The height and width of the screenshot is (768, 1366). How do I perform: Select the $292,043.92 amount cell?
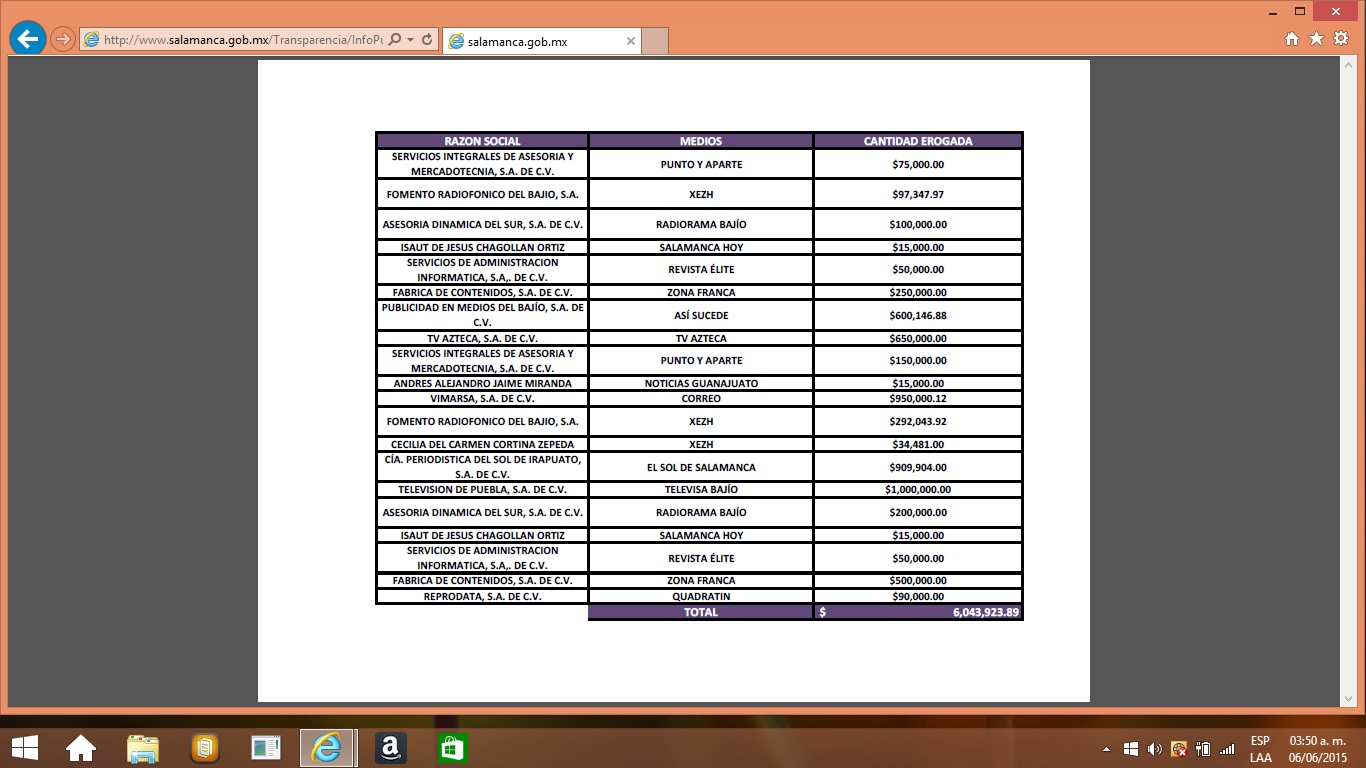pyautogui.click(x=918, y=421)
